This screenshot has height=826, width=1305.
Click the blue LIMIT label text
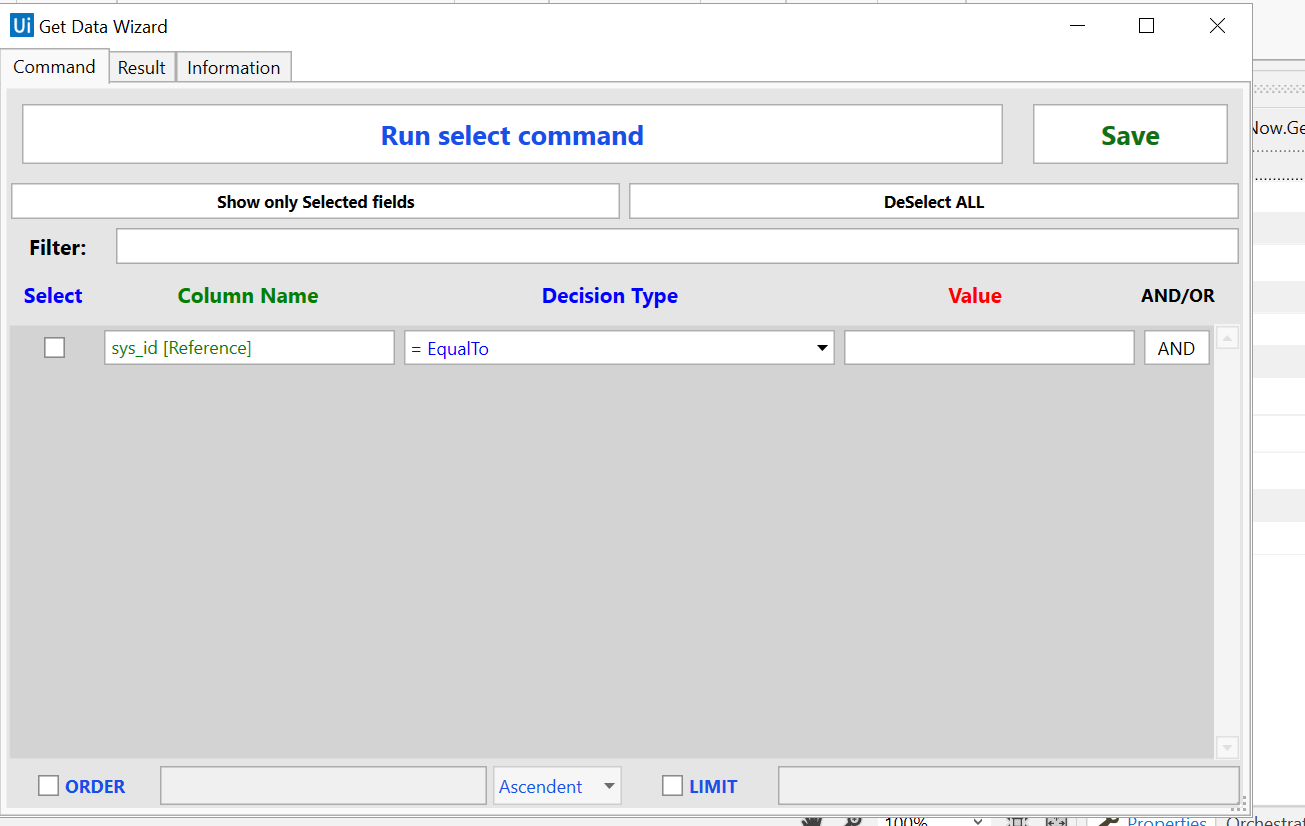713,787
